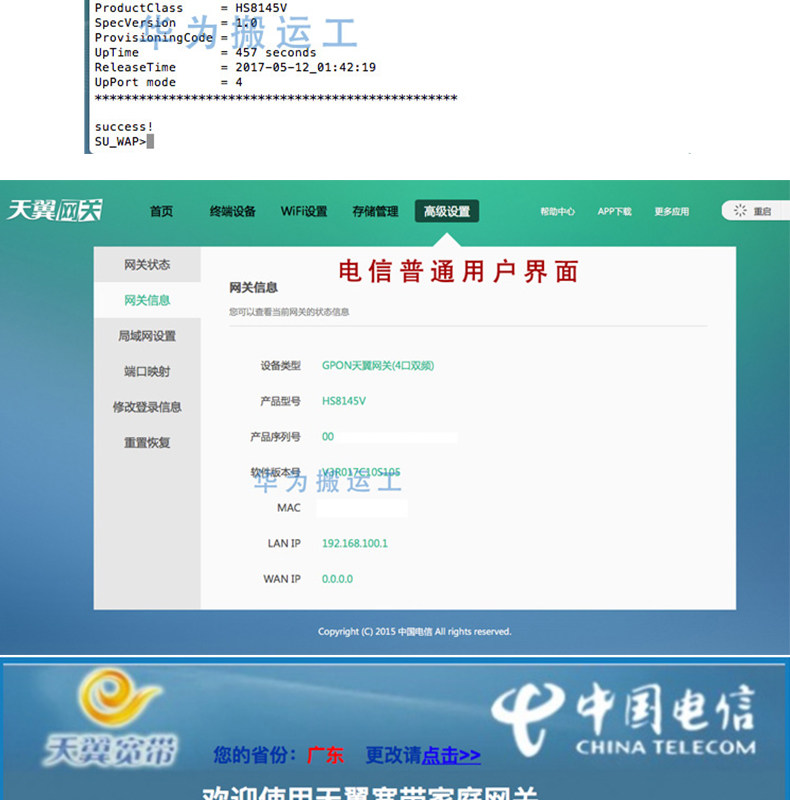Click the 广东 province text
Screen dimensions: 790x800
(x=325, y=755)
